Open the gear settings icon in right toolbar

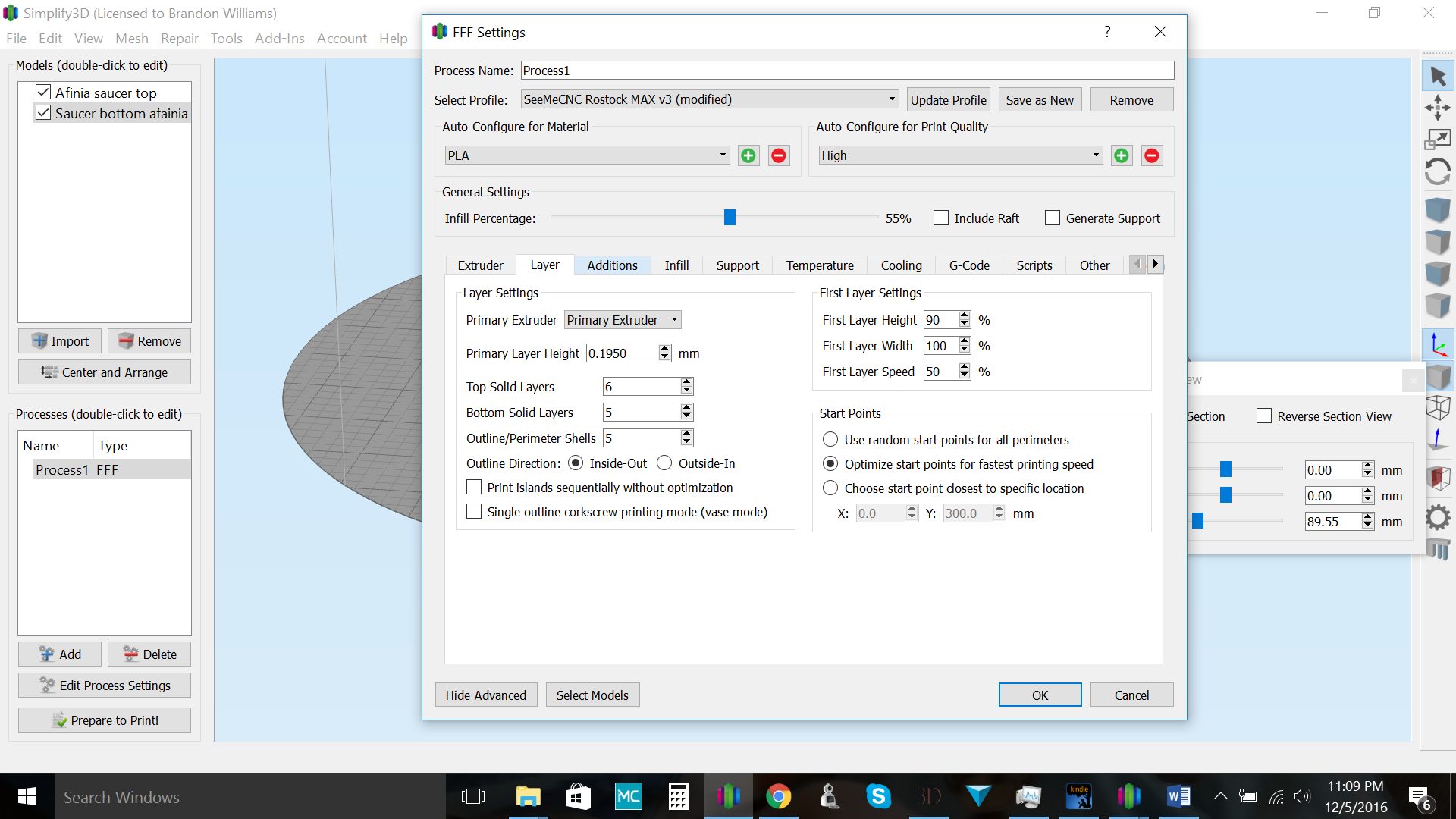1438,518
